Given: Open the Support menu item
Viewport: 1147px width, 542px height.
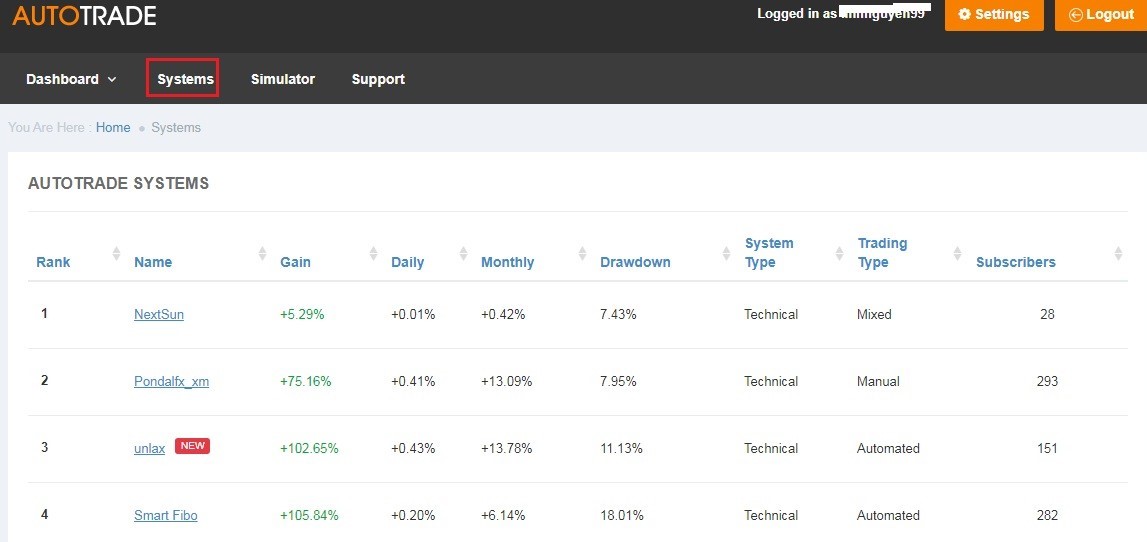Looking at the screenshot, I should (378, 79).
